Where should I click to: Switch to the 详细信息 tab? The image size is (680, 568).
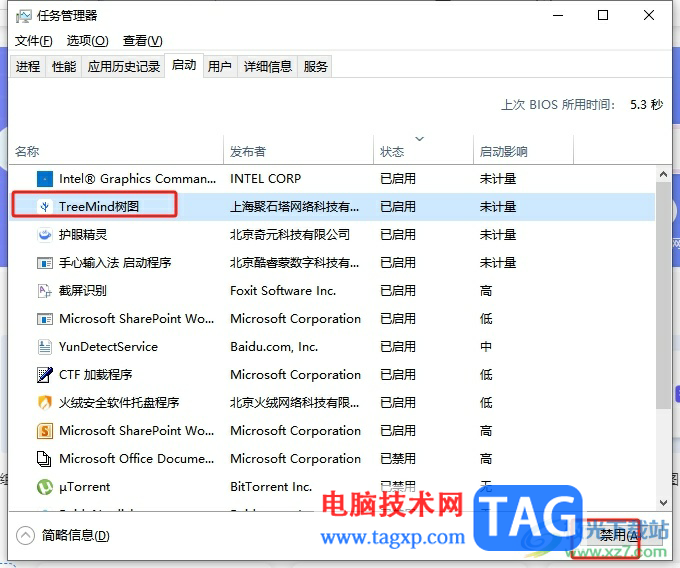[x=268, y=67]
